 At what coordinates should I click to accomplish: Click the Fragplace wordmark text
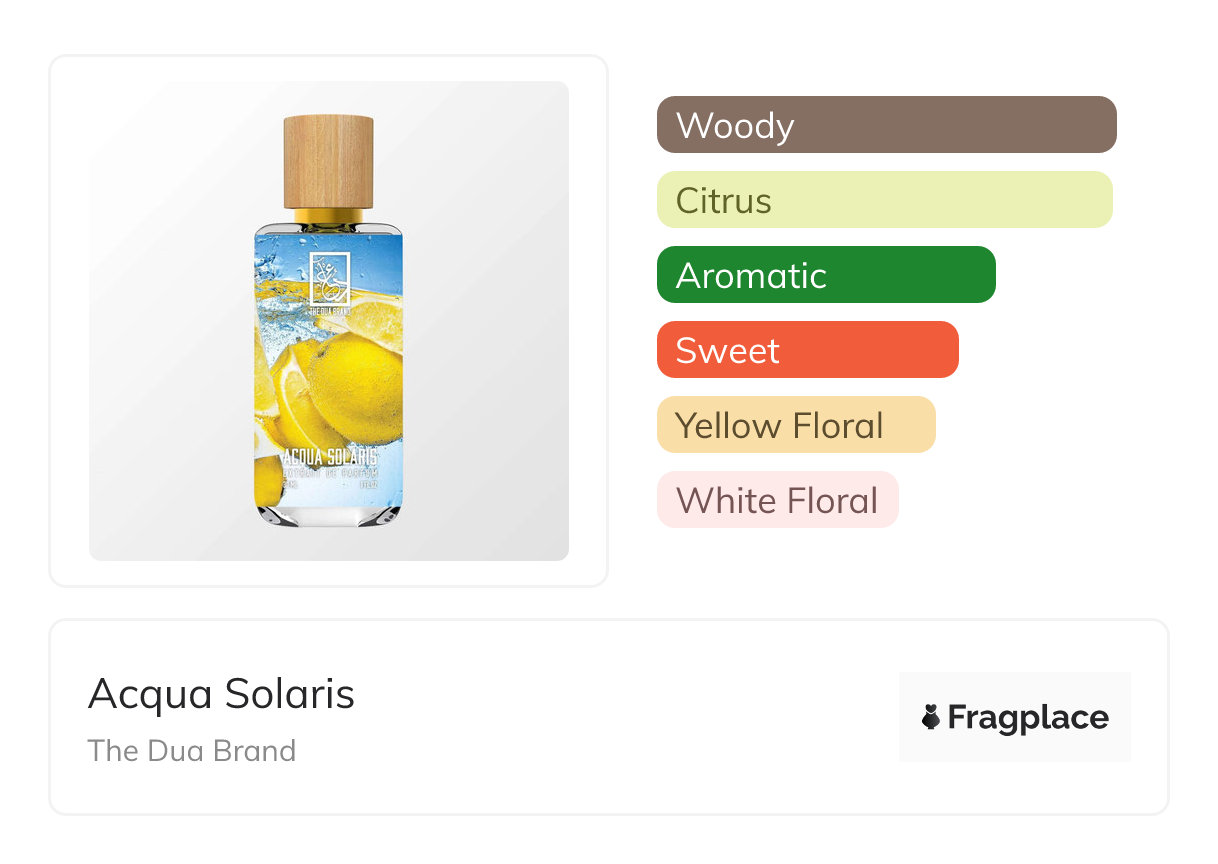(1028, 717)
